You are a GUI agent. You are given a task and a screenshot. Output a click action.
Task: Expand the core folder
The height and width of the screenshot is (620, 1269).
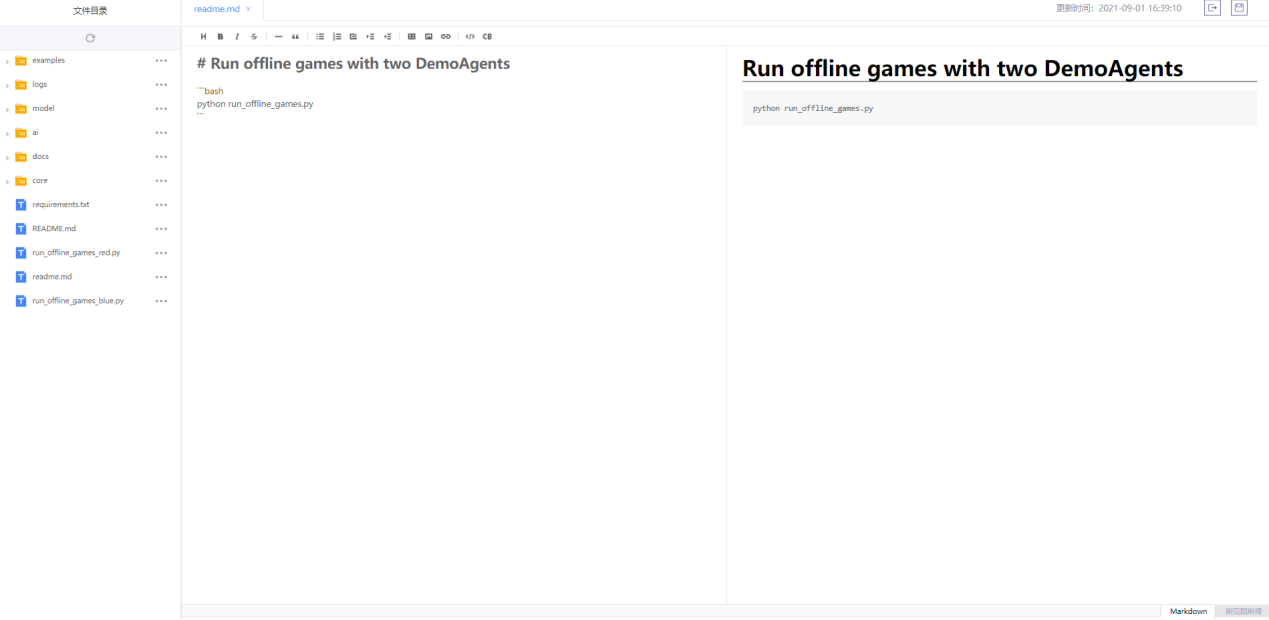point(8,181)
